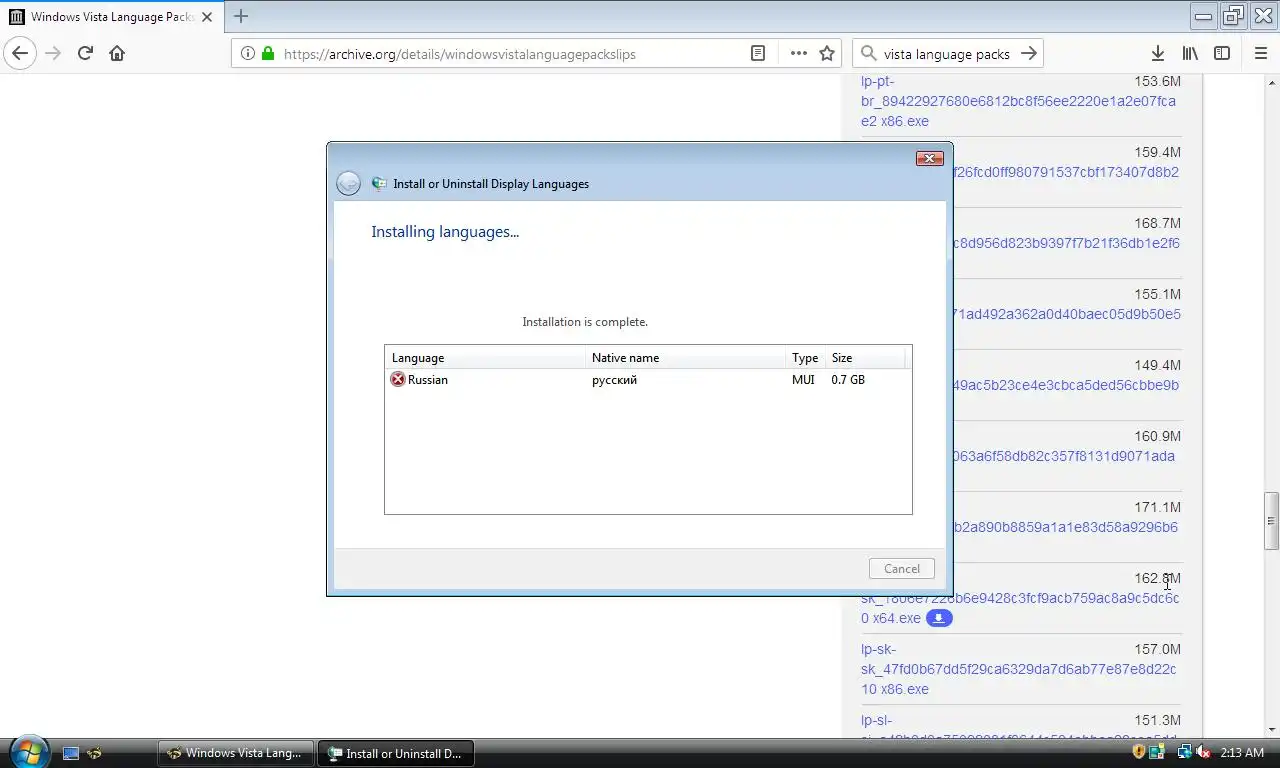Select the Russian language row

point(647,379)
